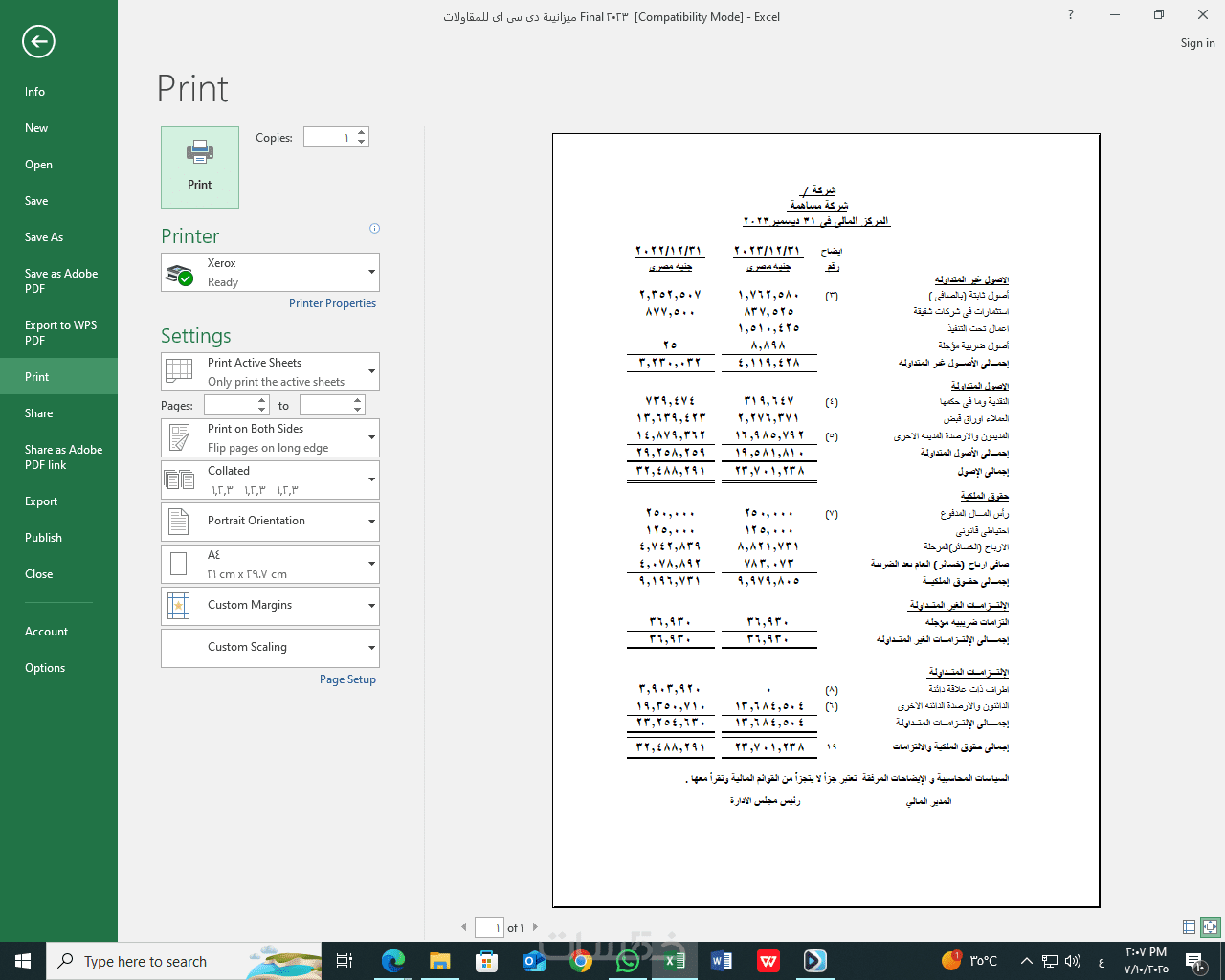Viewport: 1225px width, 980px height.
Task: Open the Portrait Orientation dropdown
Action: click(270, 522)
